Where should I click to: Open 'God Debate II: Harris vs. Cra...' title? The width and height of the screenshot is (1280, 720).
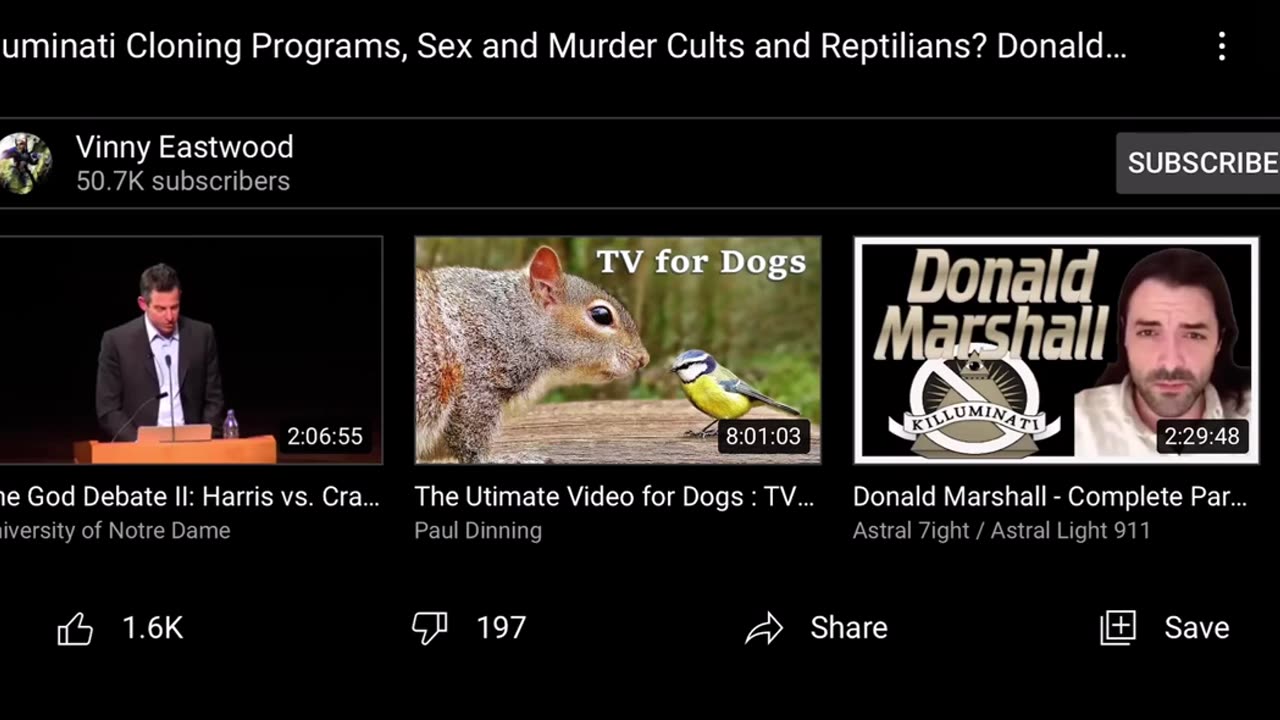[190, 497]
